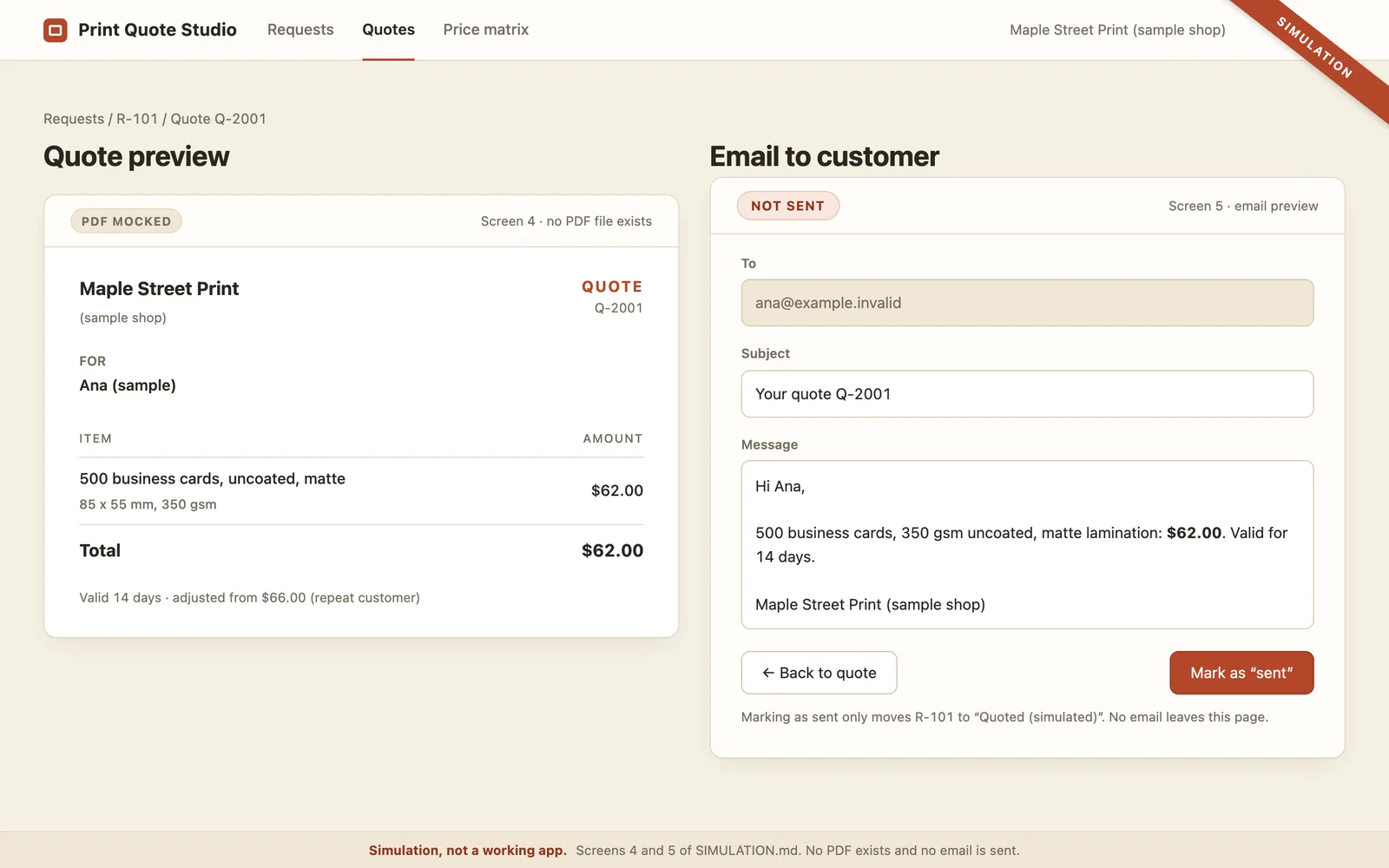Image resolution: width=1389 pixels, height=868 pixels.
Task: Click the "85 x 55 mm, 350 gsm" spec text
Action: click(x=148, y=504)
